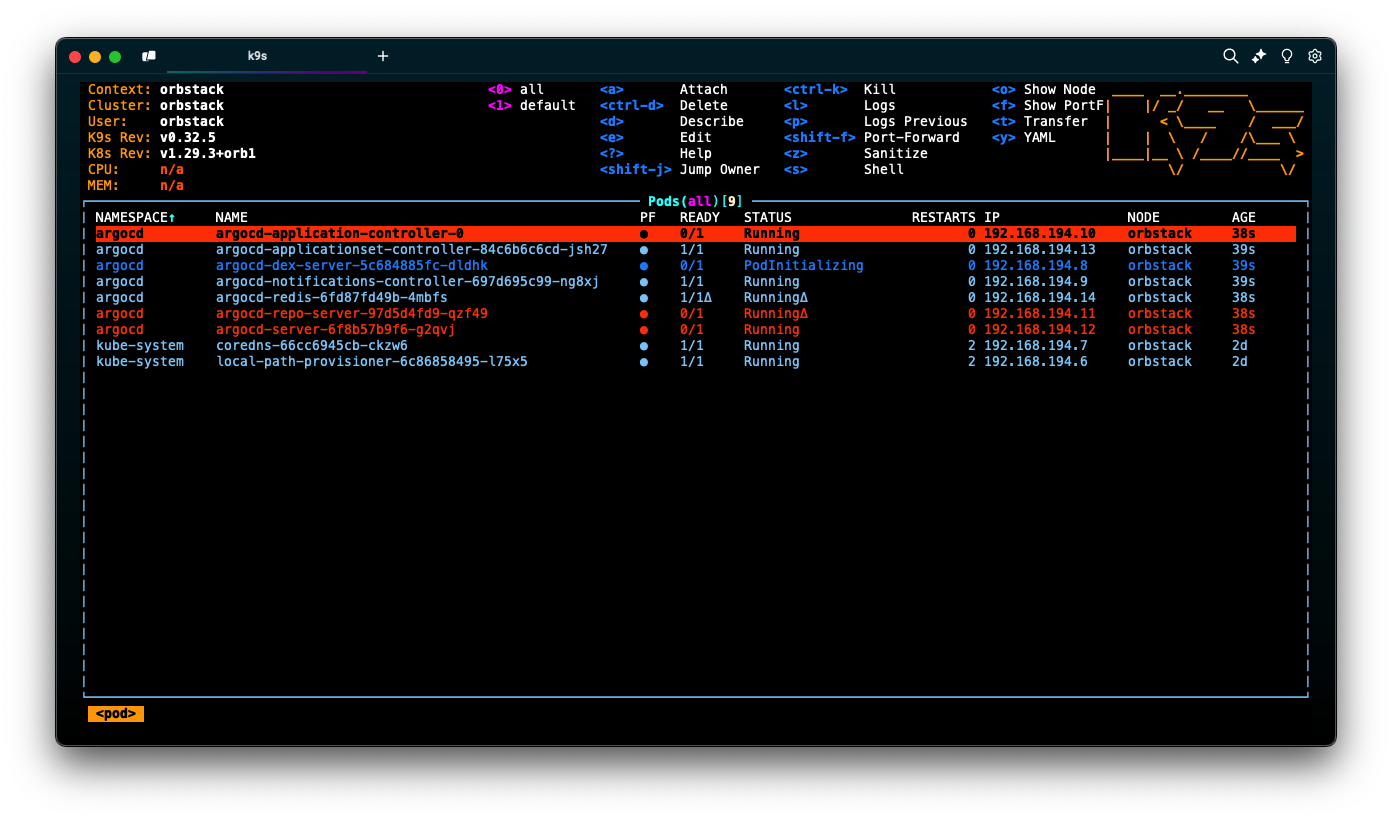
Task: Open terminal settings gear icon
Action: (1315, 57)
